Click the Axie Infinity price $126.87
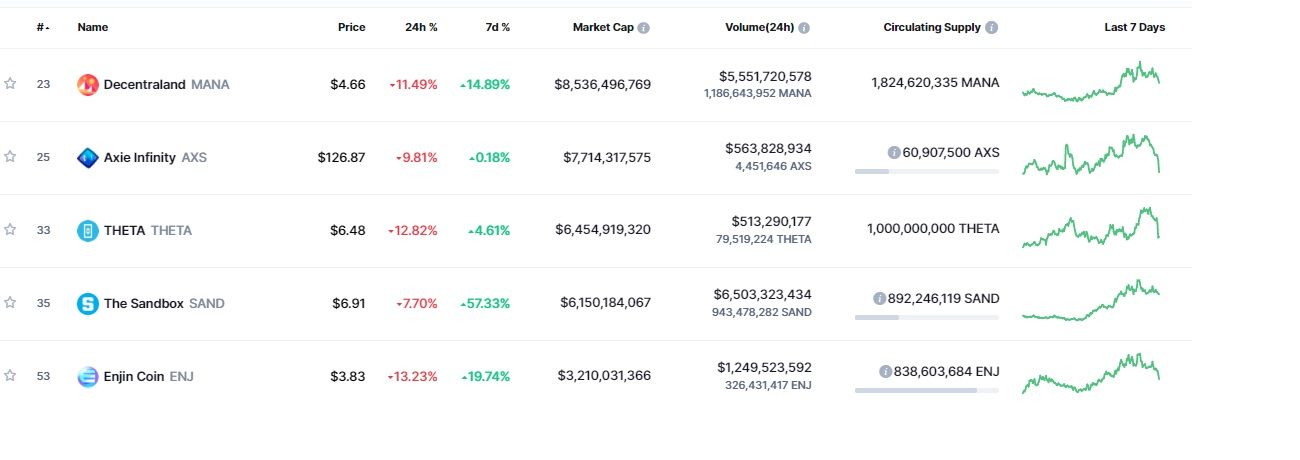The width and height of the screenshot is (1300, 460). [342, 158]
